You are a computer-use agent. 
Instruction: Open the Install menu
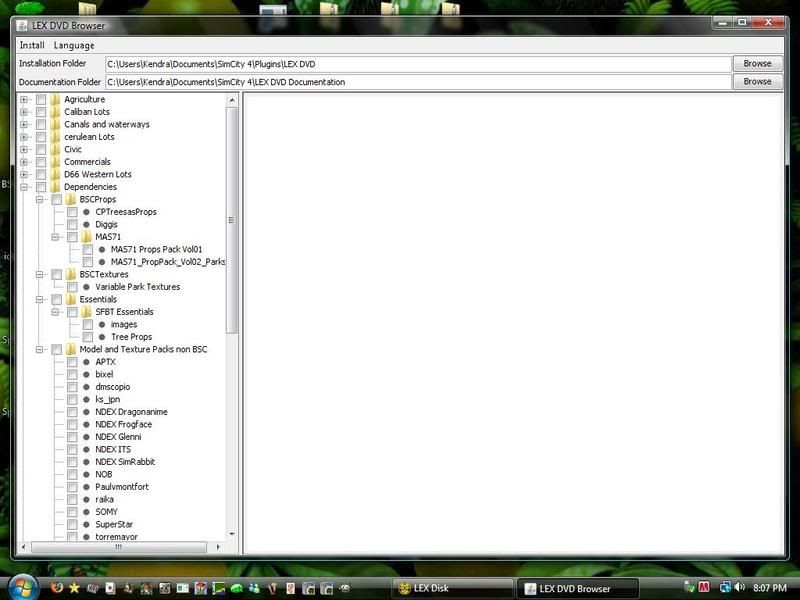tap(31, 45)
